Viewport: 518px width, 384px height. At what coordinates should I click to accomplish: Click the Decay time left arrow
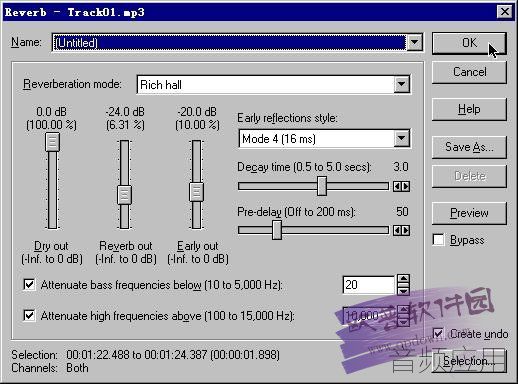click(x=397, y=186)
